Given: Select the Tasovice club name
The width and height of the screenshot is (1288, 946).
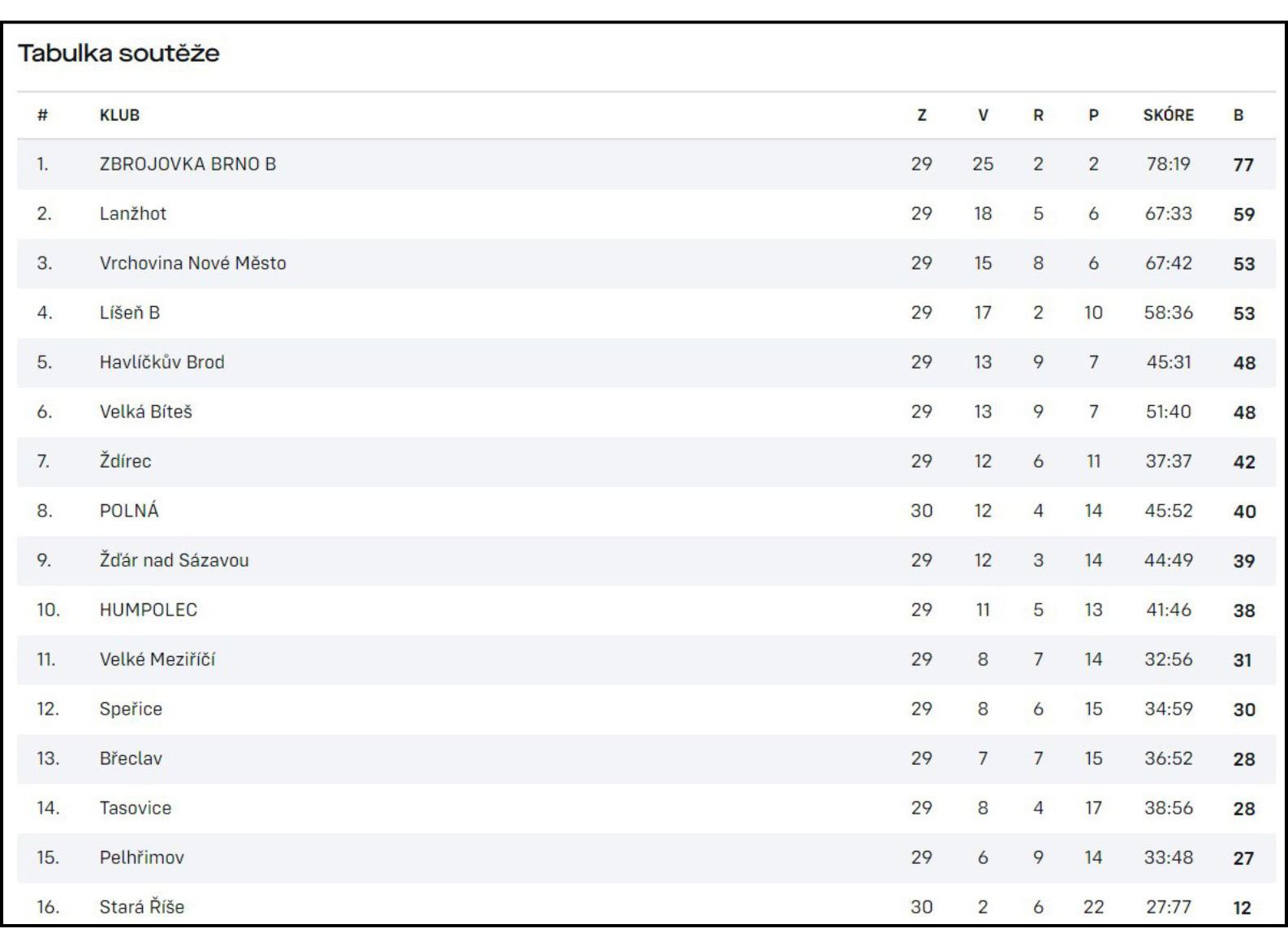Looking at the screenshot, I should [136, 808].
